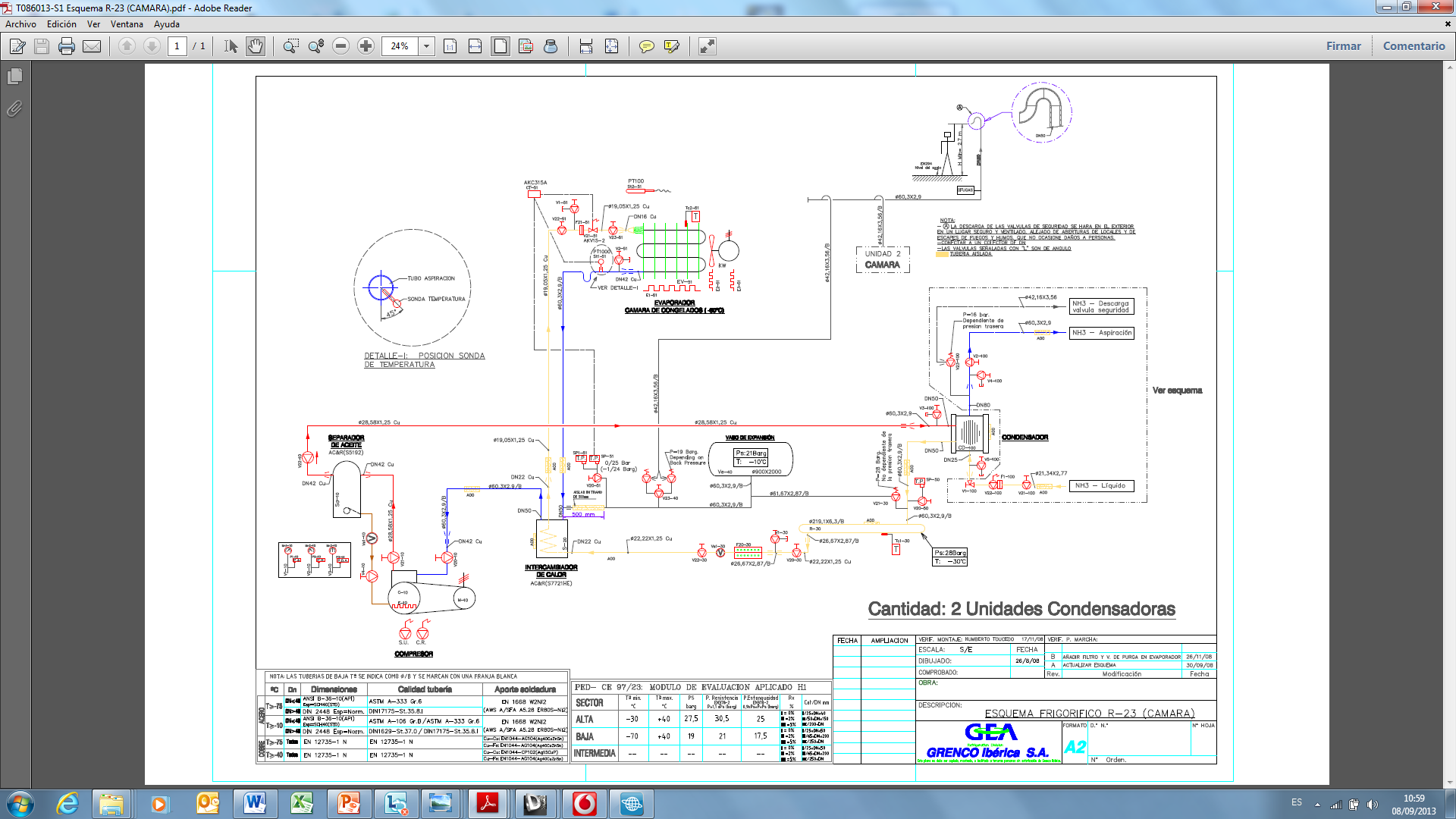The width and height of the screenshot is (1456, 819).
Task: Click the page number input field
Action: click(177, 46)
